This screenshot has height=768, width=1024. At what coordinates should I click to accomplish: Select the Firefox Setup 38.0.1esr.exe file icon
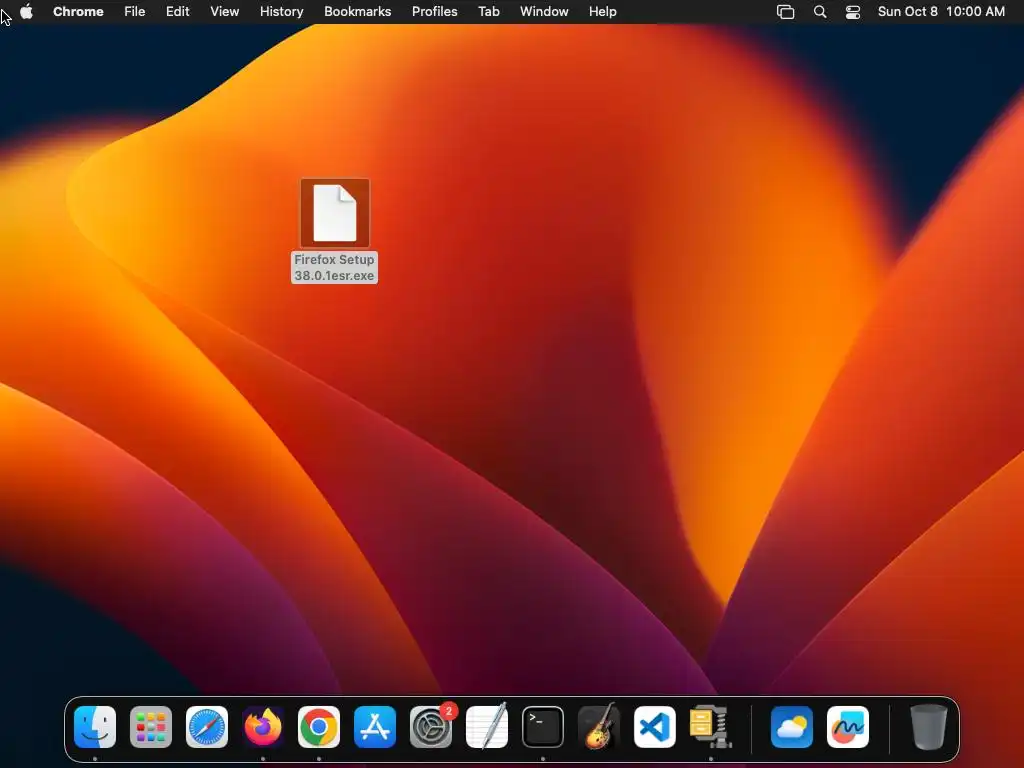click(335, 213)
